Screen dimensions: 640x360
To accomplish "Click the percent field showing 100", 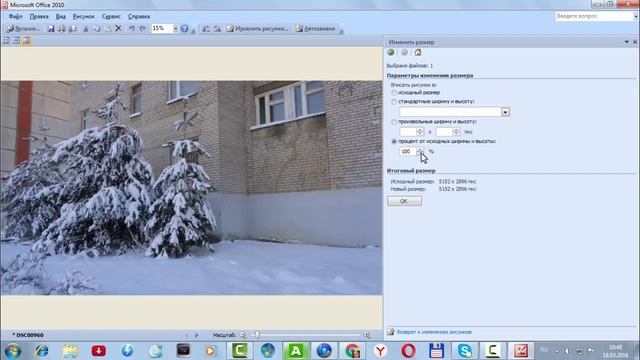I will pyautogui.click(x=408, y=151).
